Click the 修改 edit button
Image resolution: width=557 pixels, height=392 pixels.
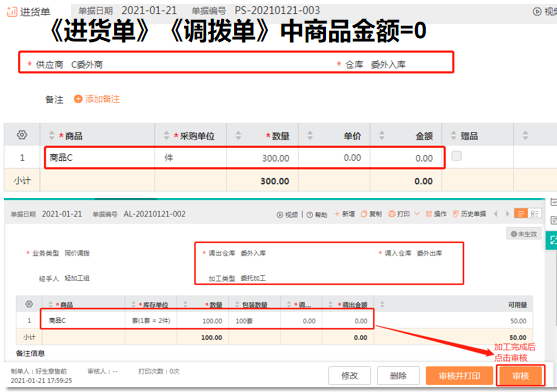pyautogui.click(x=350, y=376)
